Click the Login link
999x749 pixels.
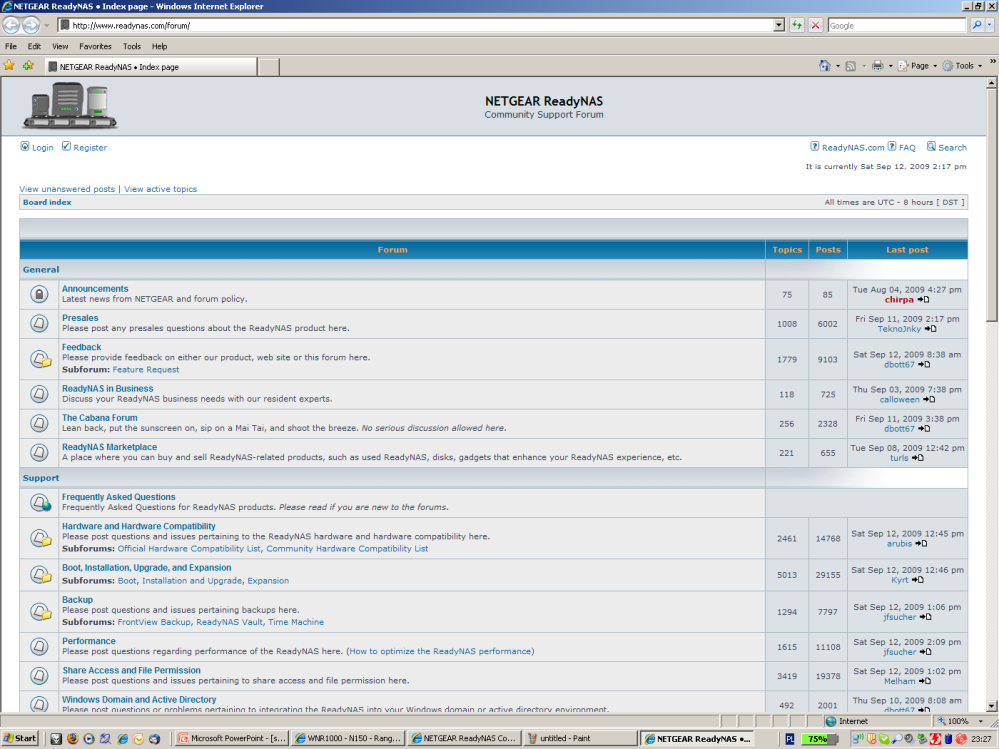37,147
